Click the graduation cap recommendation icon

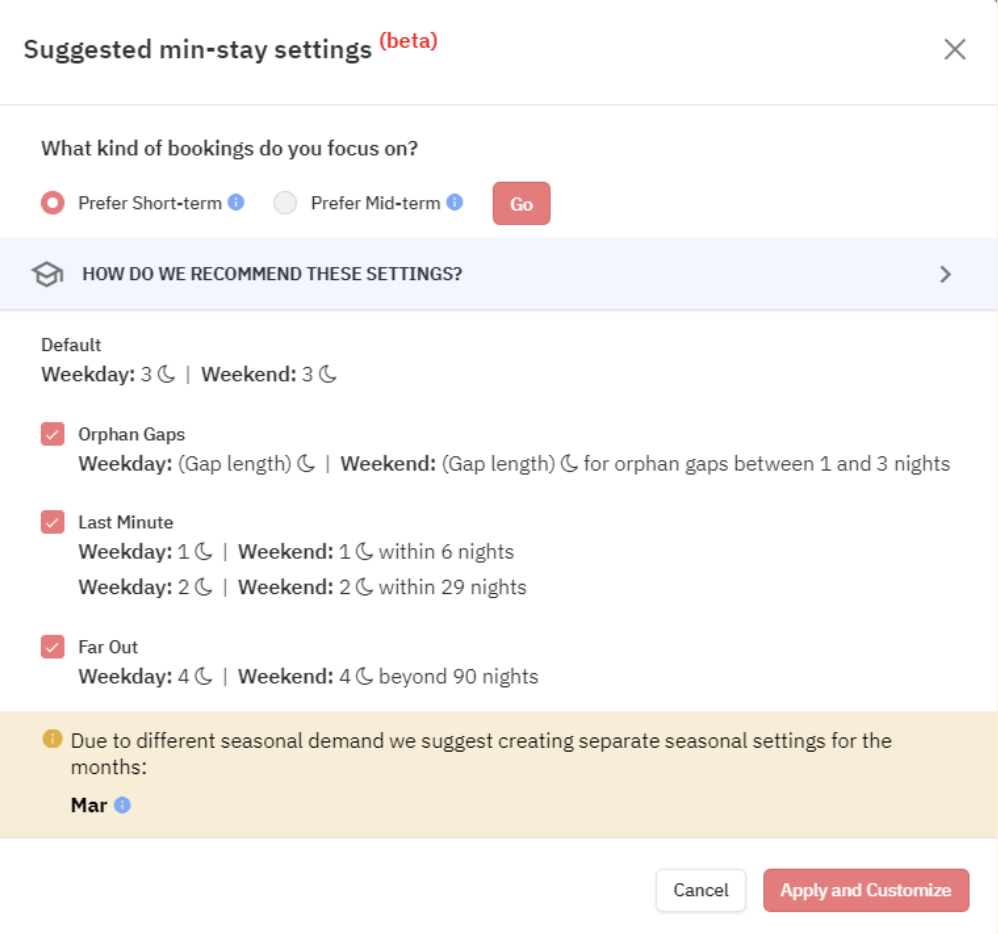47,273
